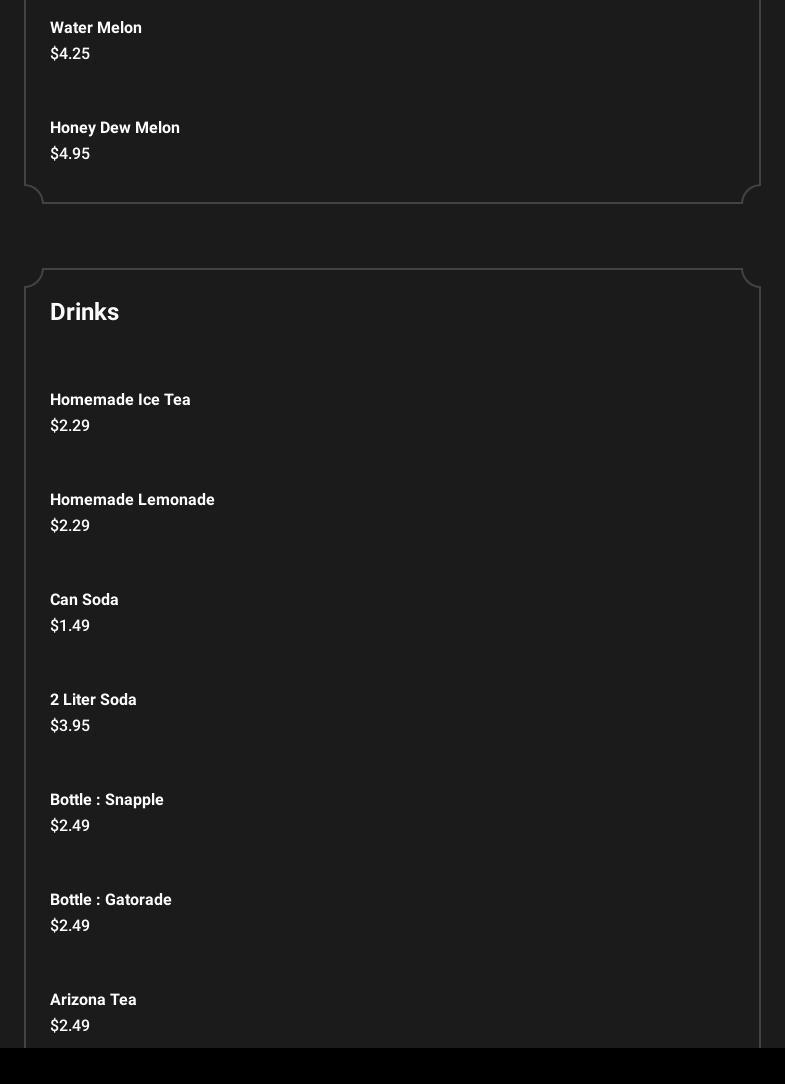The image size is (785, 1084).
Task: Select Bottle : Snapple drink
Action: coord(107,800)
